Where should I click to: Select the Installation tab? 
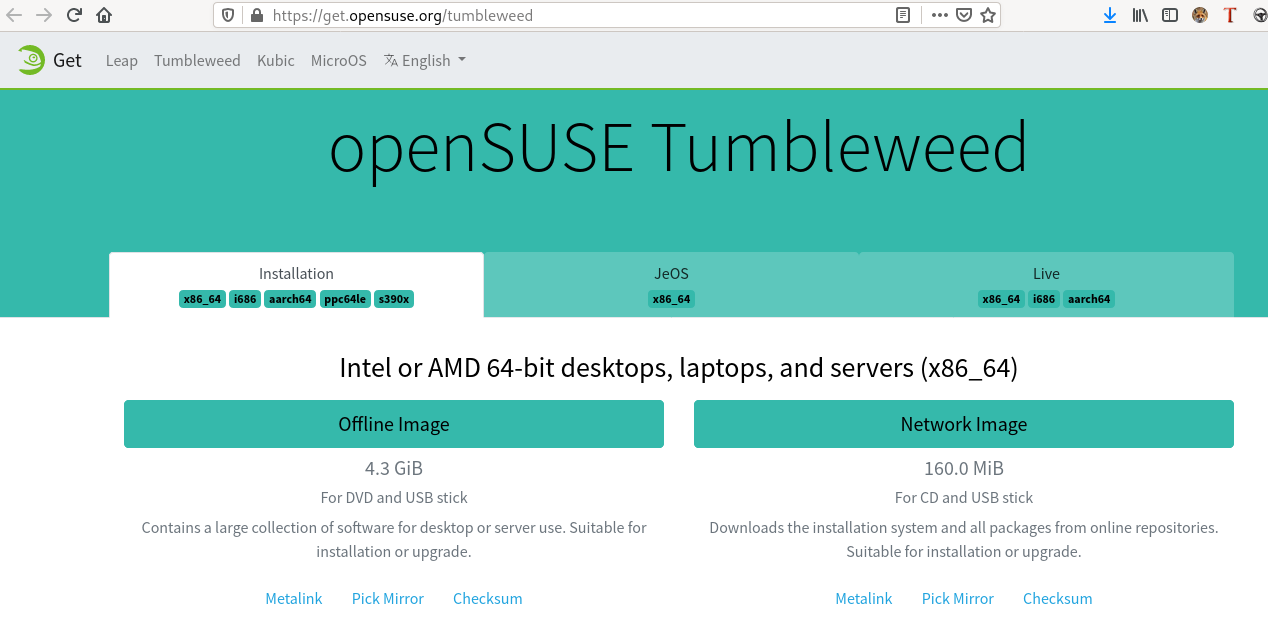click(x=296, y=285)
